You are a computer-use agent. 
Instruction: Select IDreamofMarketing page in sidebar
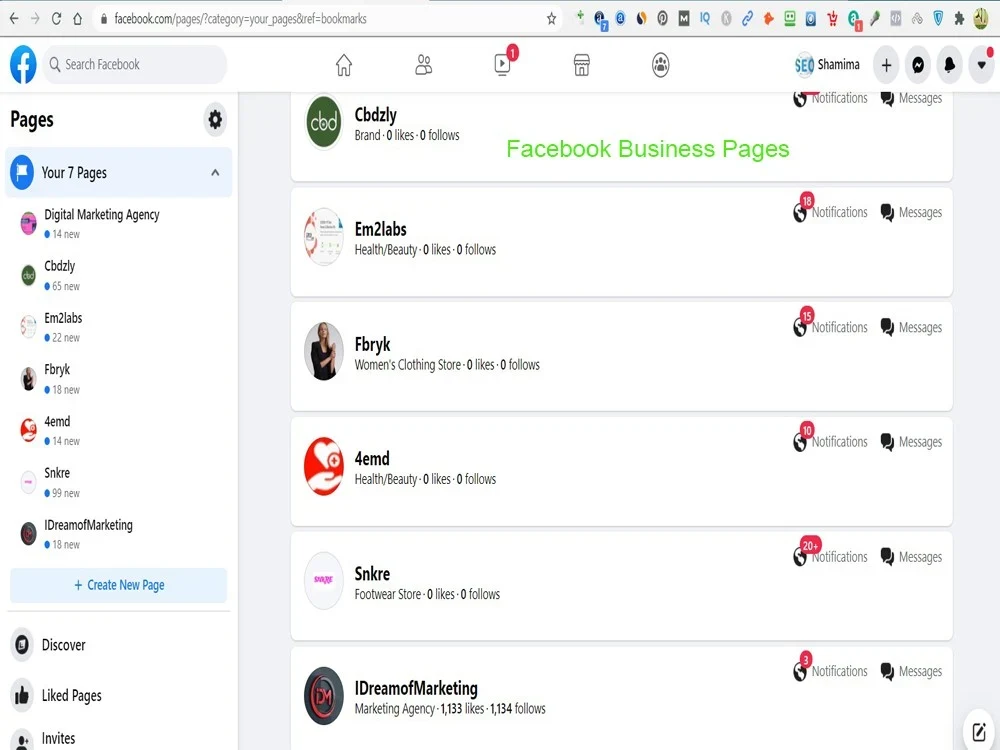(x=119, y=534)
